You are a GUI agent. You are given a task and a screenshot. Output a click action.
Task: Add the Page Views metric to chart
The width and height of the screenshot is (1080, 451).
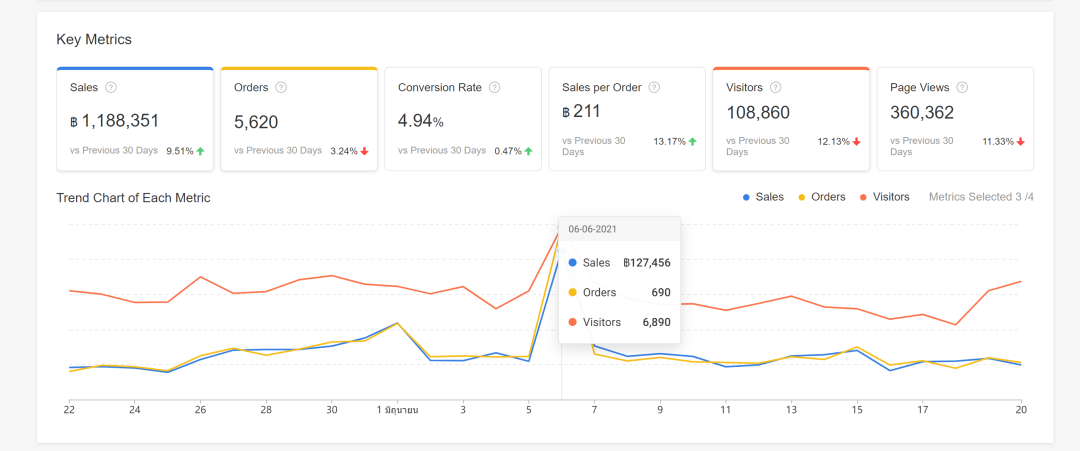(x=955, y=120)
